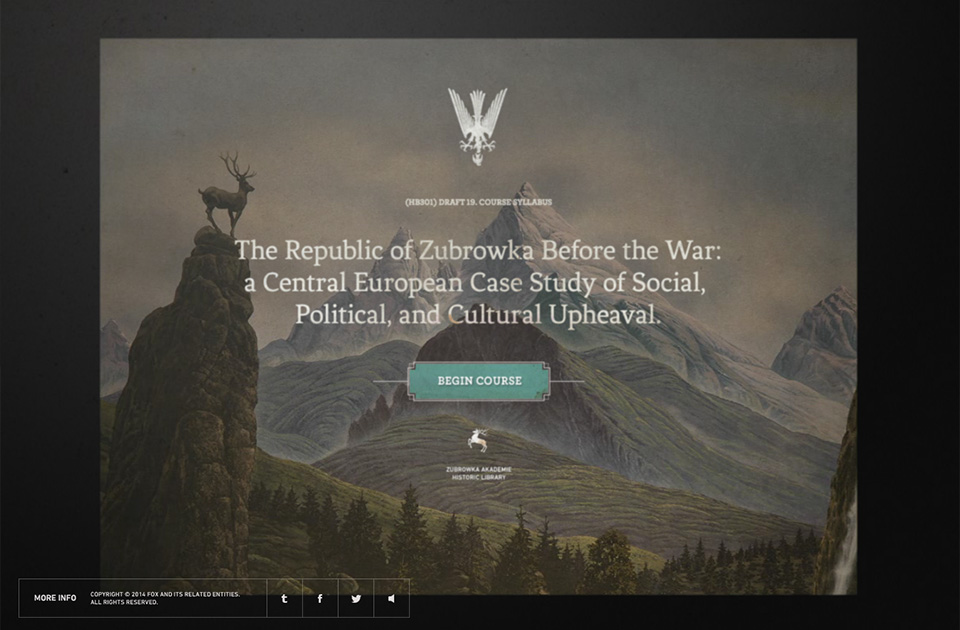Click the BEGIN COURSE button
This screenshot has height=630, width=960.
pyautogui.click(x=479, y=381)
